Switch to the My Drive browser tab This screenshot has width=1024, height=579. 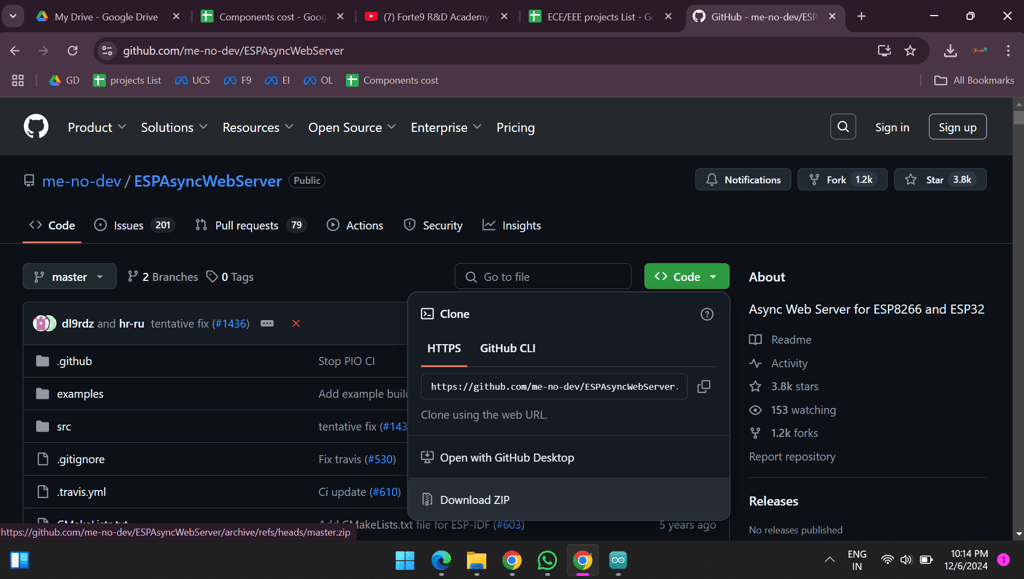coord(107,16)
